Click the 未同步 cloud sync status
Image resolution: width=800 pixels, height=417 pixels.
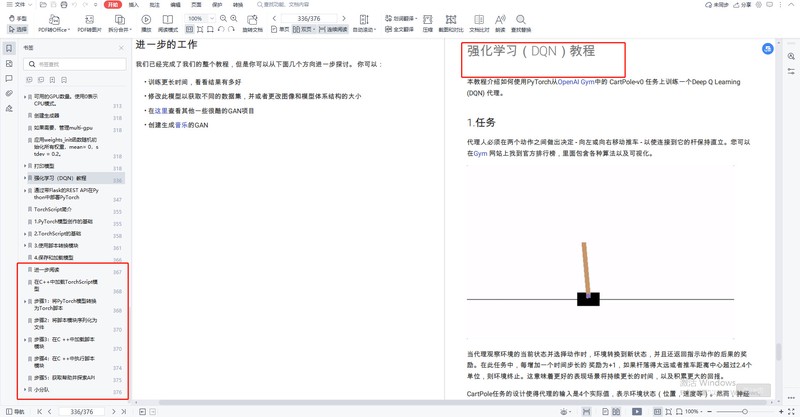[x=717, y=5]
